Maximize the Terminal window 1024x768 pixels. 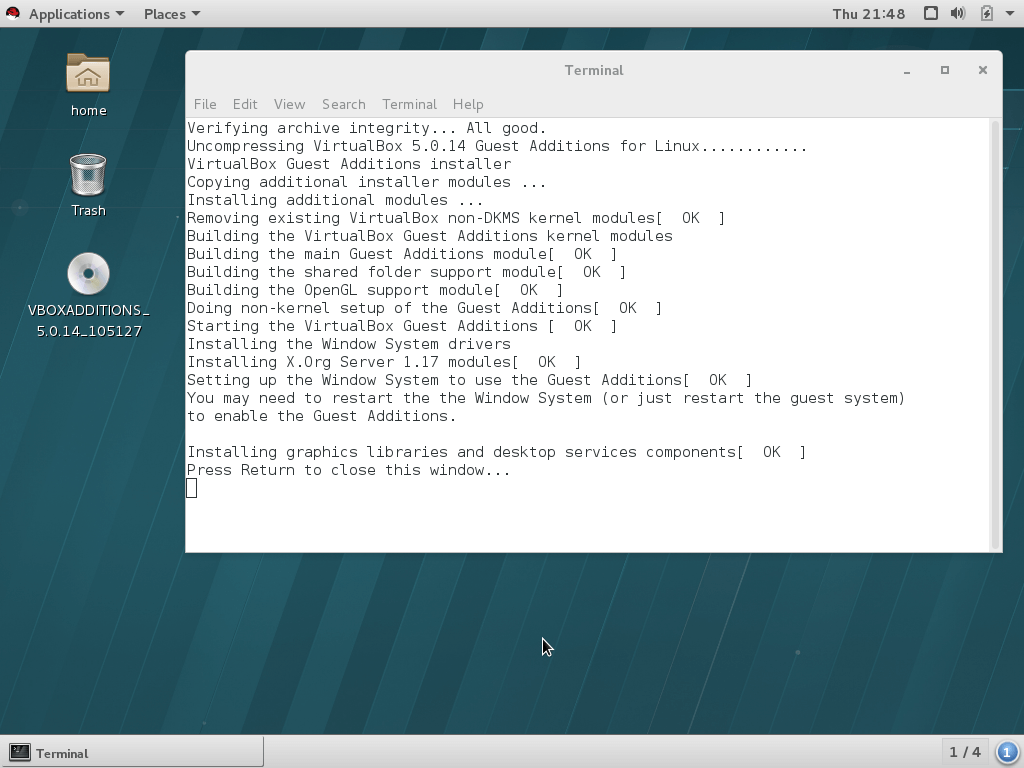(x=944, y=71)
